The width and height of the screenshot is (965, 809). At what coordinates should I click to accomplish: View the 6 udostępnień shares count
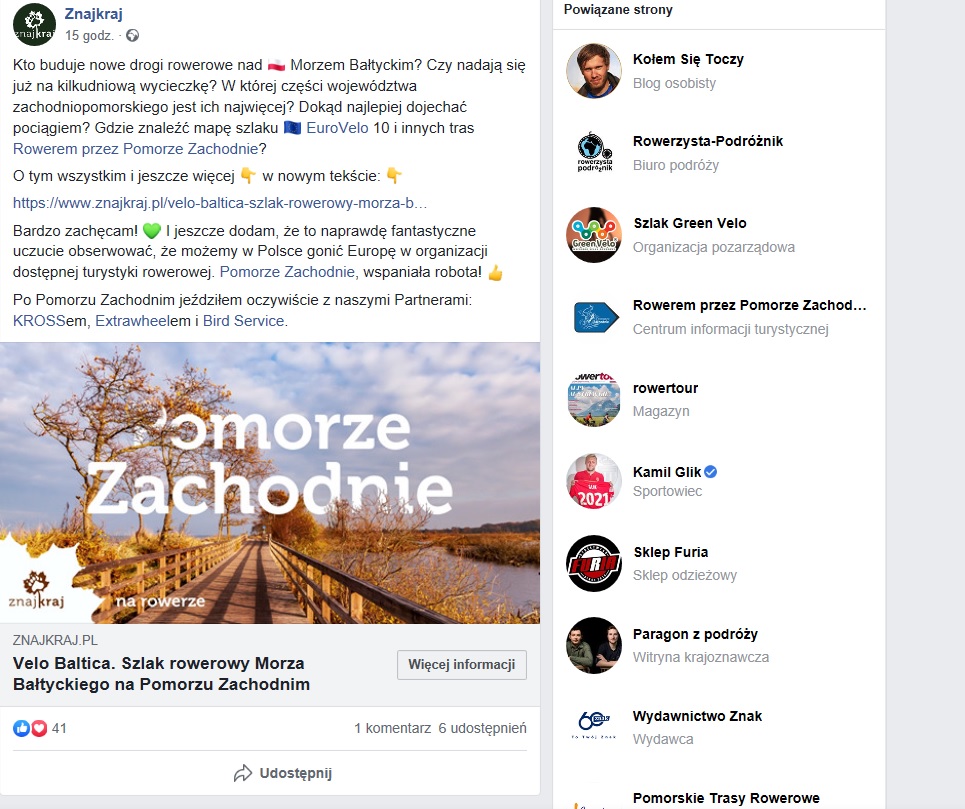click(482, 728)
